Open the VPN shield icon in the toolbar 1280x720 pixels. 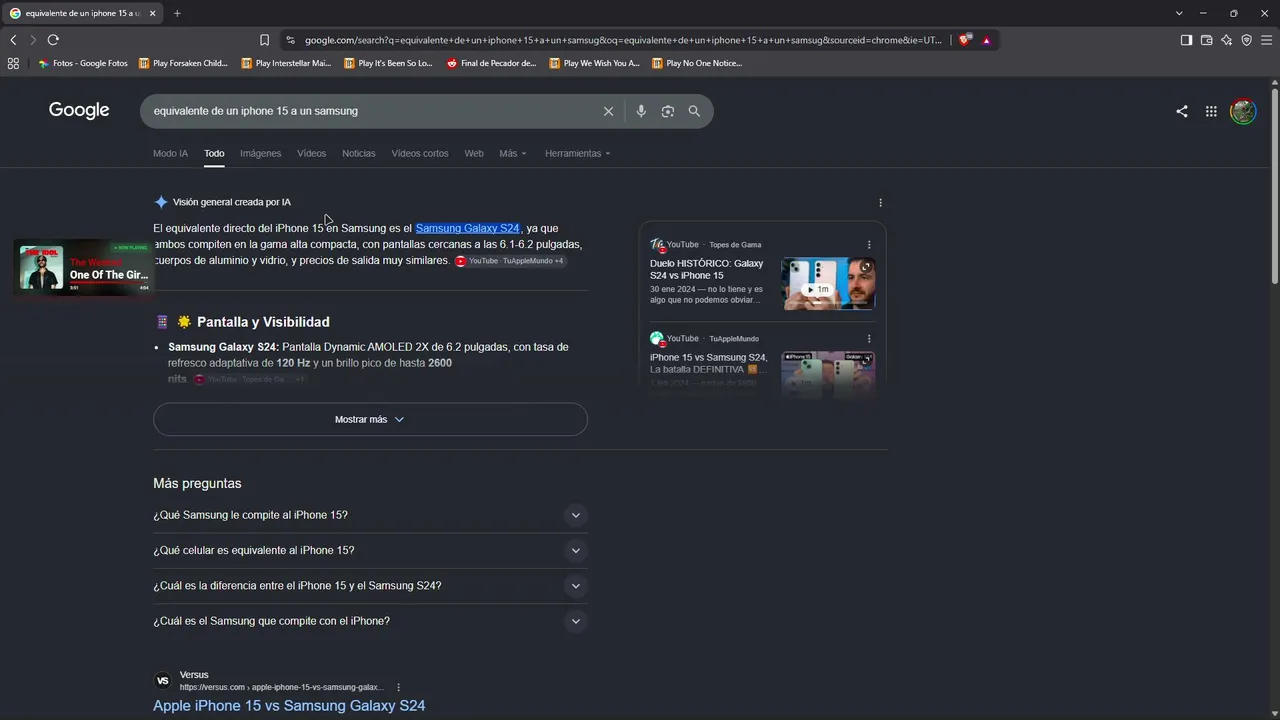tap(1246, 40)
